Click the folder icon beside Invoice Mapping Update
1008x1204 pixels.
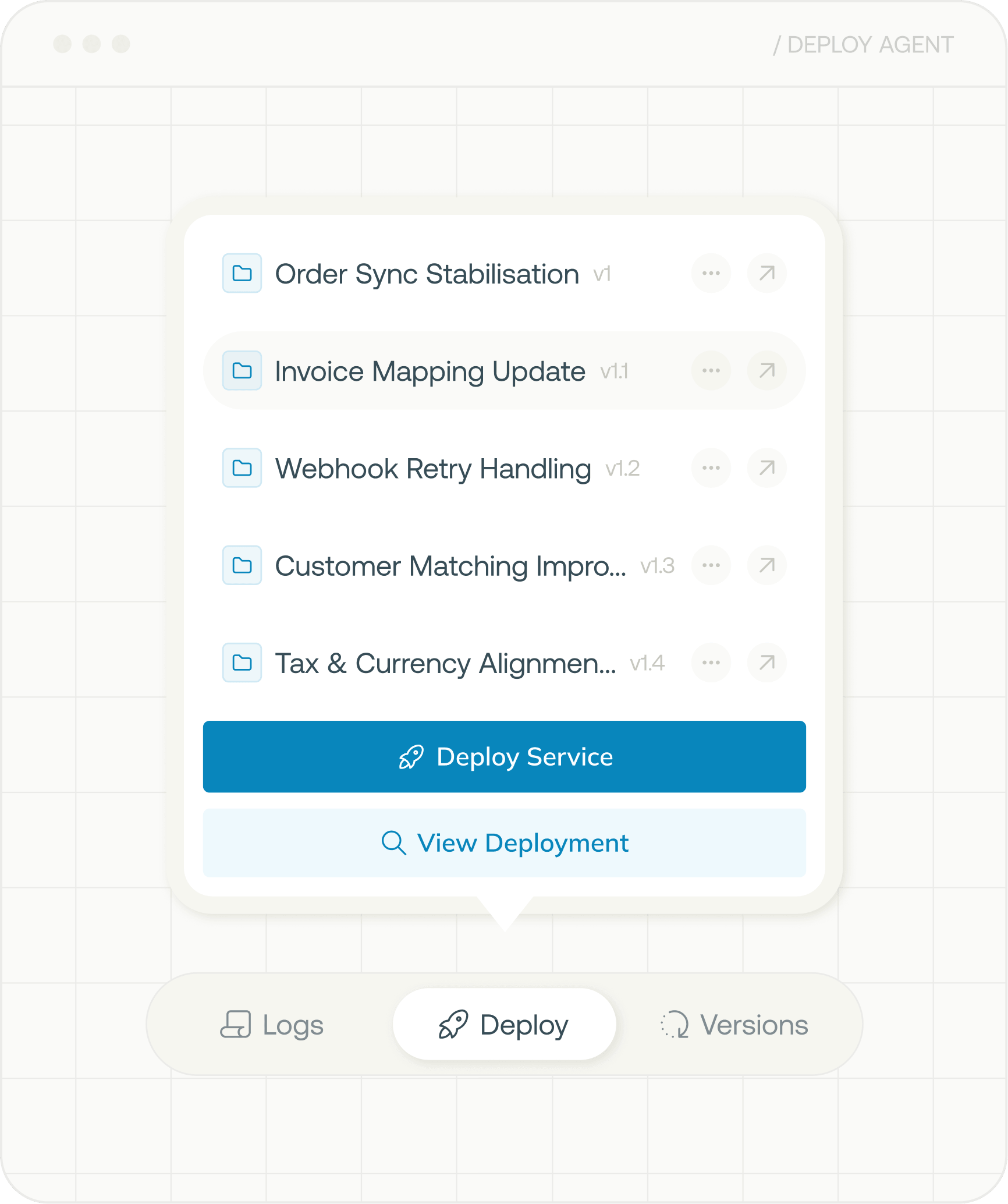(242, 370)
